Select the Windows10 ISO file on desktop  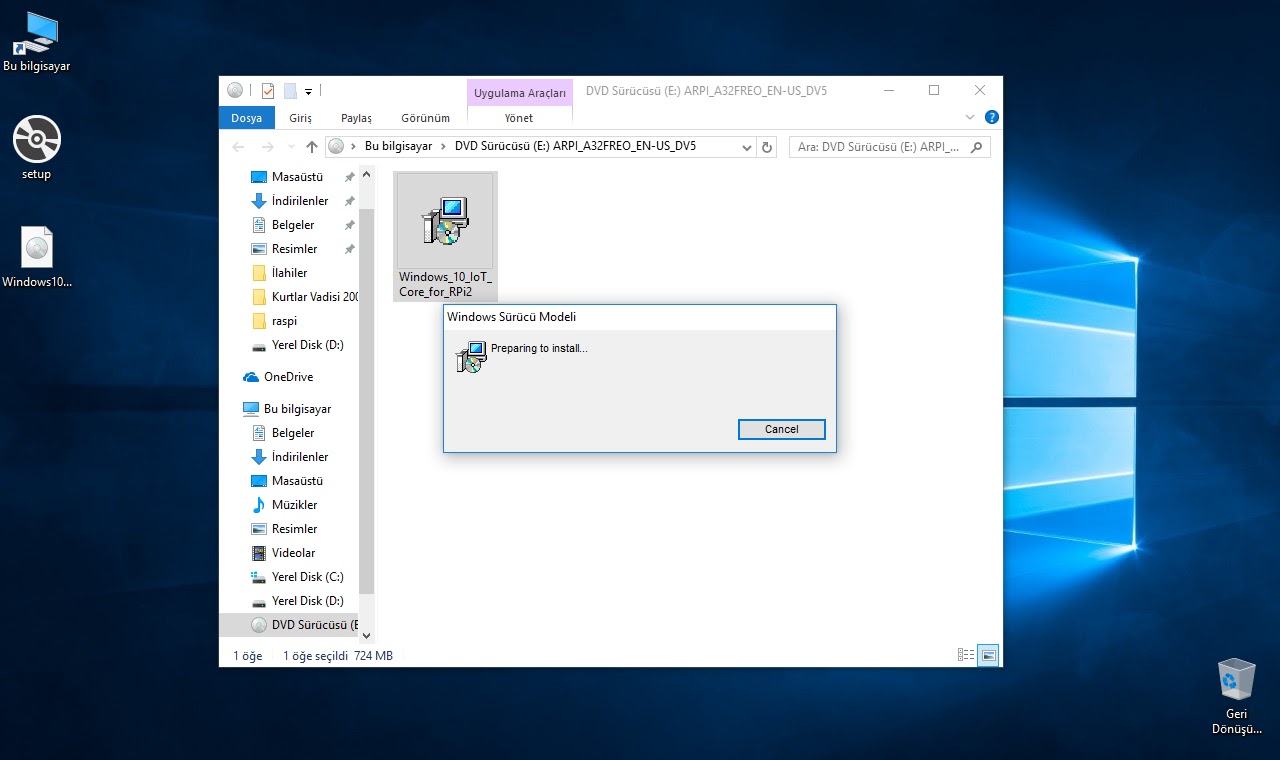(x=37, y=257)
